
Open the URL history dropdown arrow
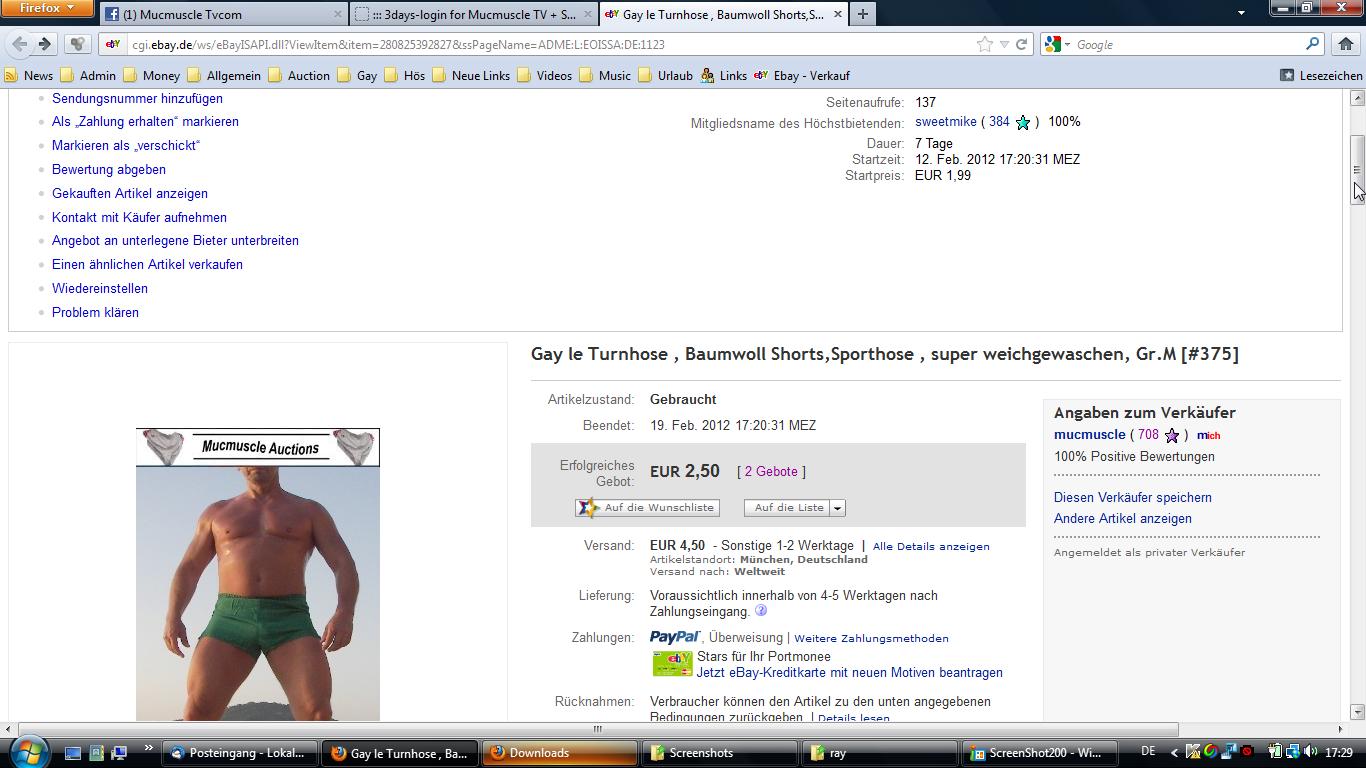[x=1004, y=44]
